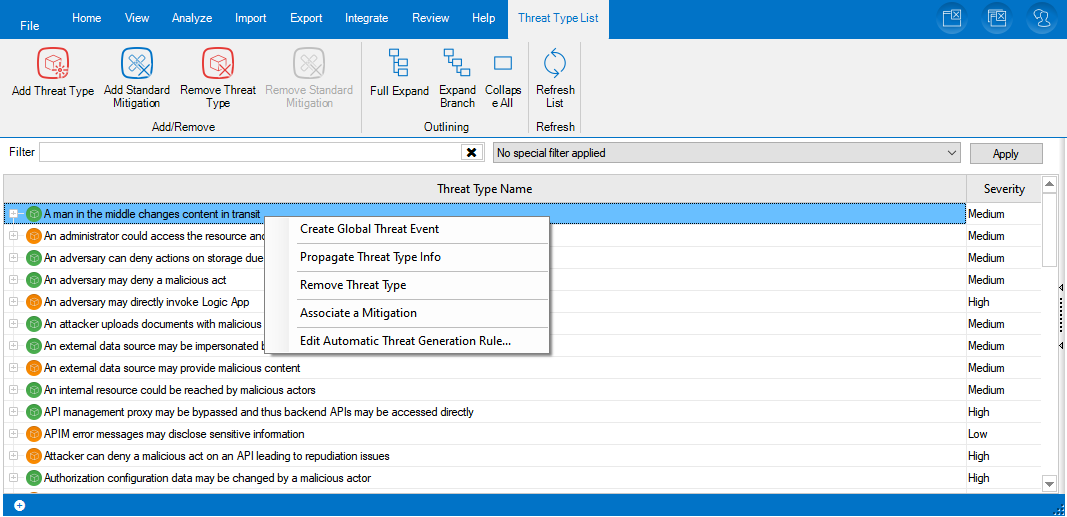The width and height of the screenshot is (1067, 517).
Task: Choose Associate a Mitigation from context menu
Action: tap(358, 313)
